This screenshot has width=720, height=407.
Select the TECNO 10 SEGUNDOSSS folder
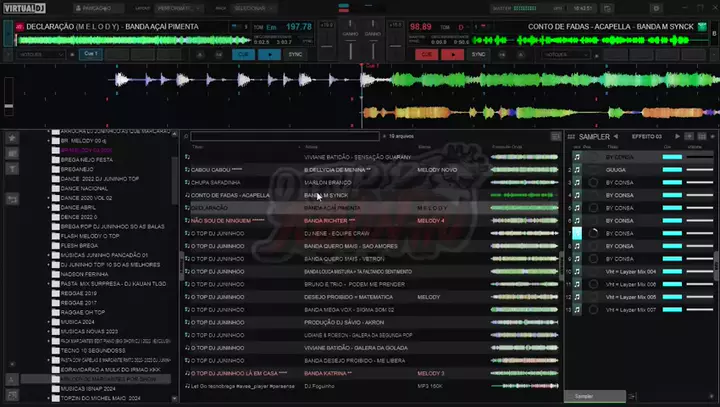pyautogui.click(x=93, y=350)
